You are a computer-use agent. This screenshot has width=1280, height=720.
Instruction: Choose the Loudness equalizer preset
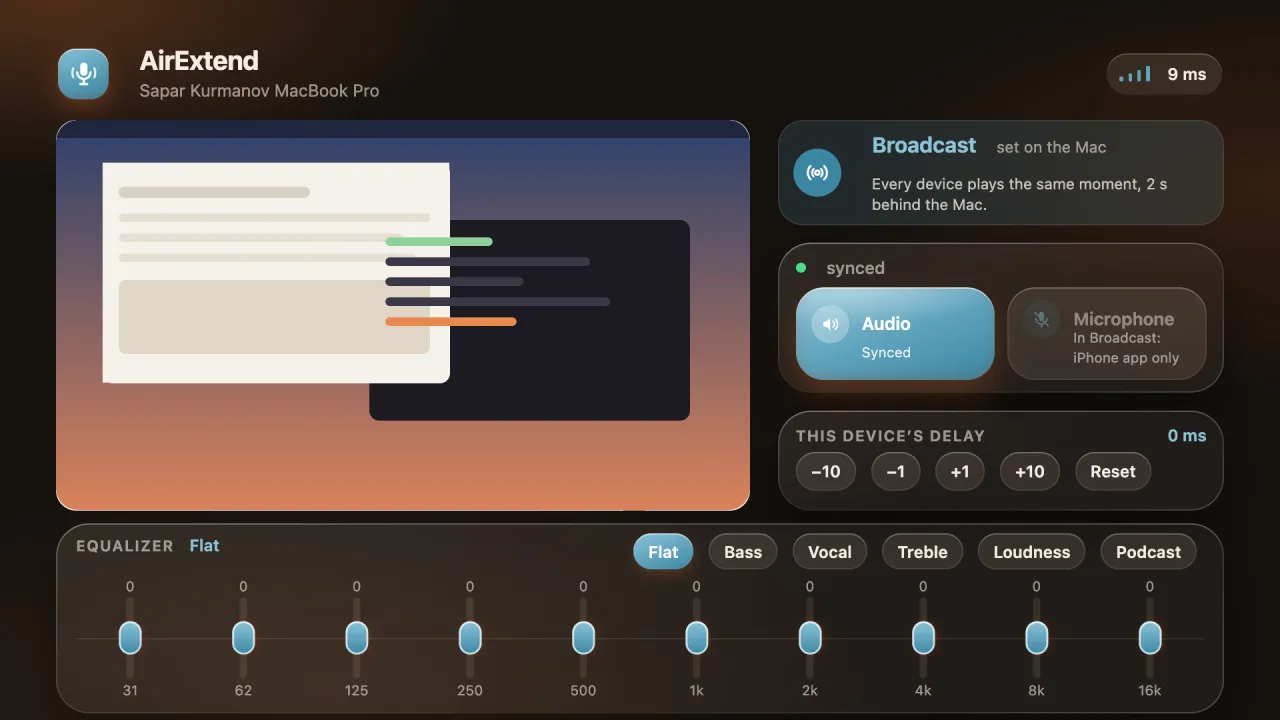pyautogui.click(x=1032, y=552)
